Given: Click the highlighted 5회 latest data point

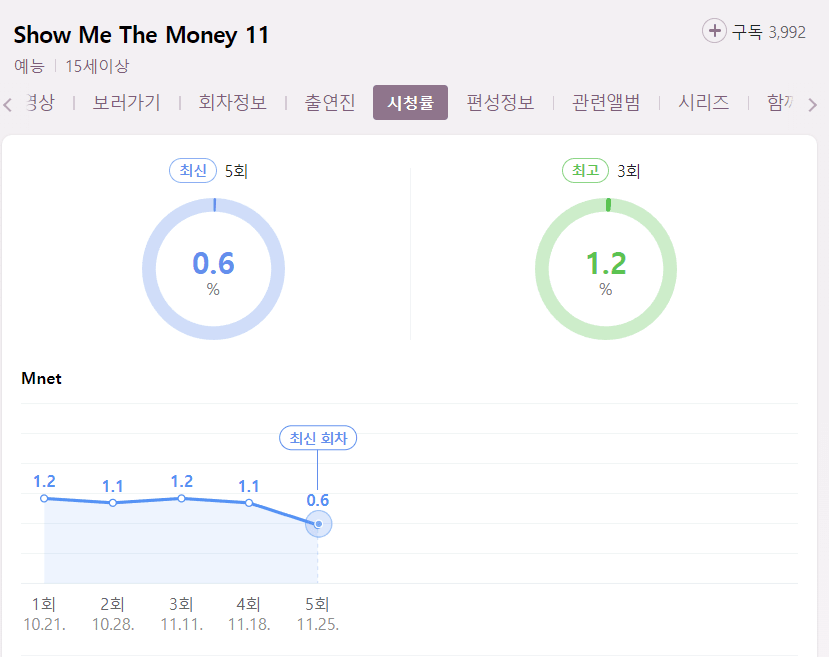Looking at the screenshot, I should 318,523.
